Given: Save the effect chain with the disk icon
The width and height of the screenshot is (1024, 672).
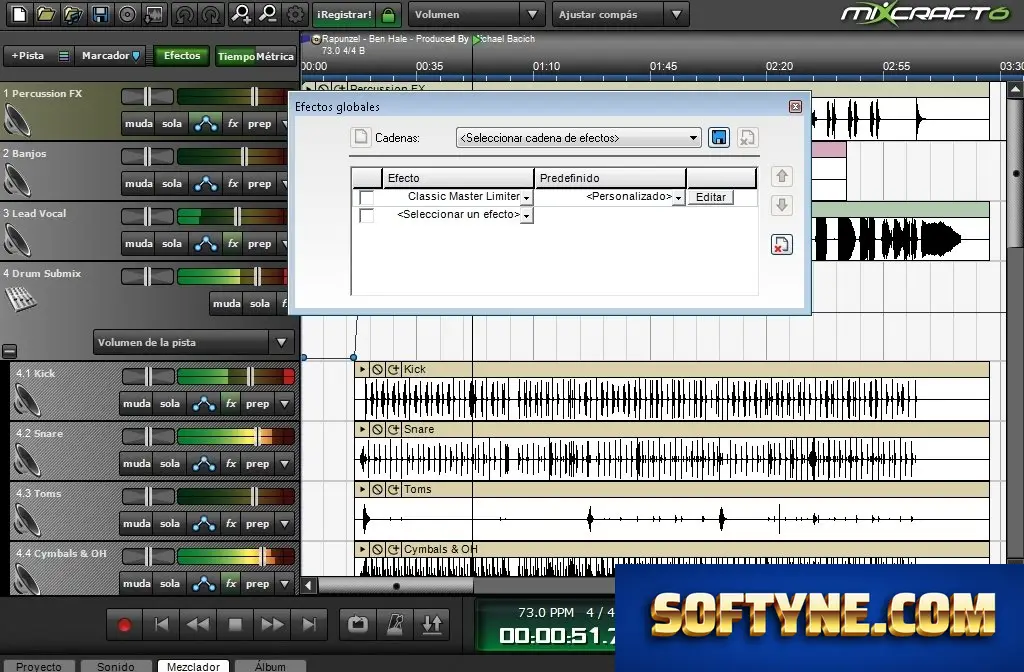Looking at the screenshot, I should (x=718, y=137).
